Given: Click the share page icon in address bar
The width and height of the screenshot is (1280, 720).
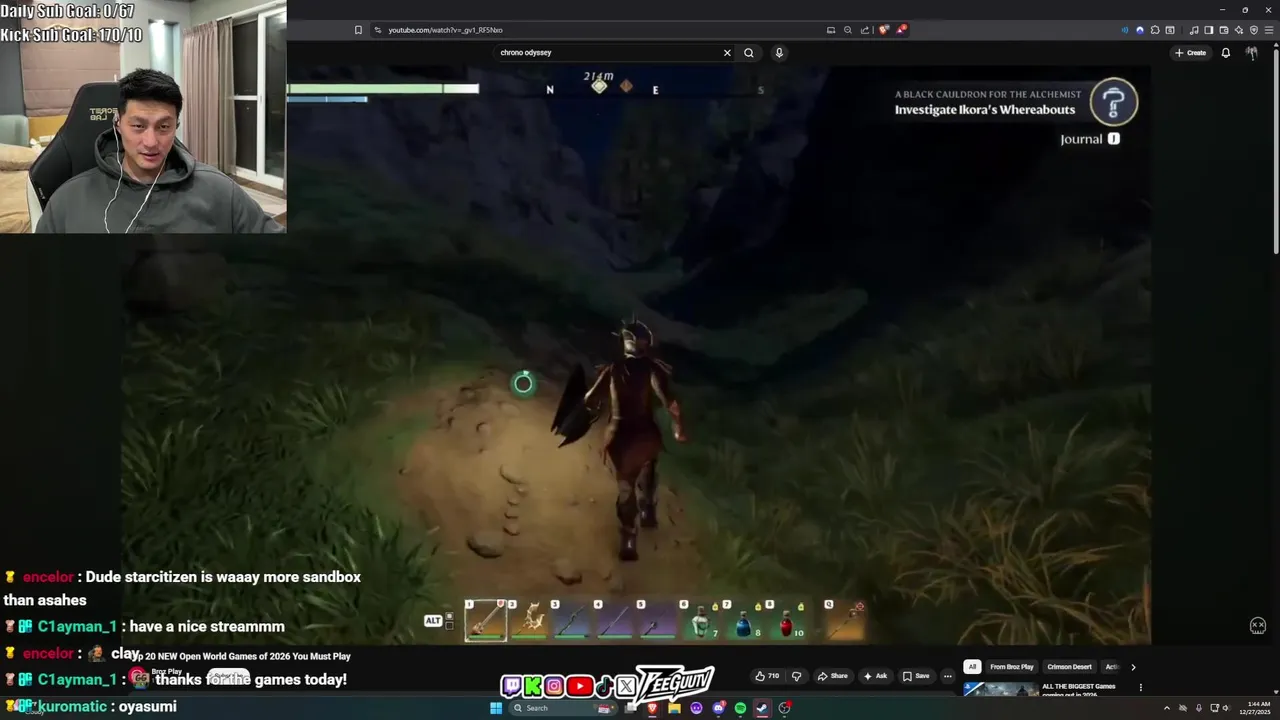Looking at the screenshot, I should click(x=865, y=30).
